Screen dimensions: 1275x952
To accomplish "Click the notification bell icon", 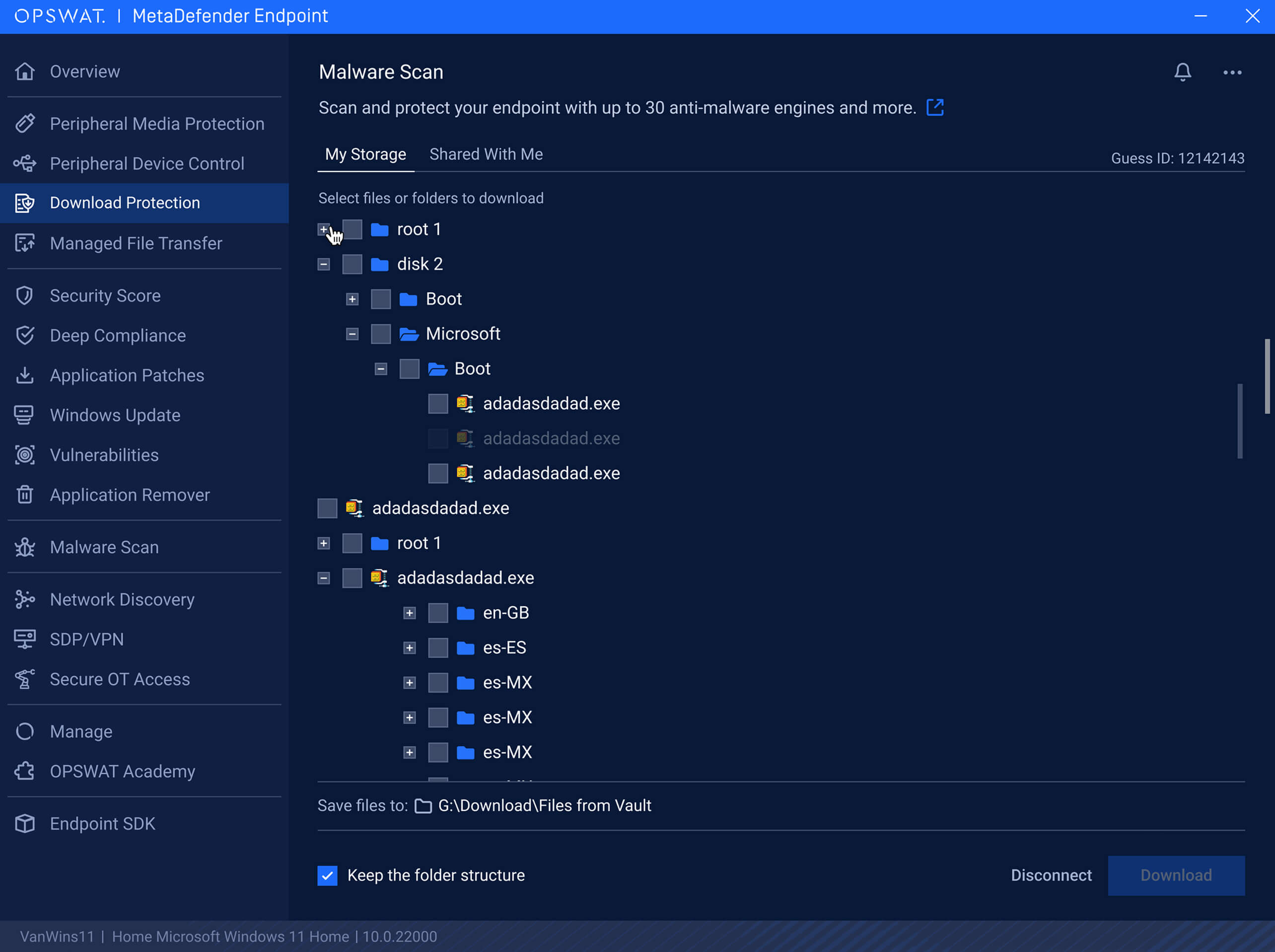I will [1182, 72].
